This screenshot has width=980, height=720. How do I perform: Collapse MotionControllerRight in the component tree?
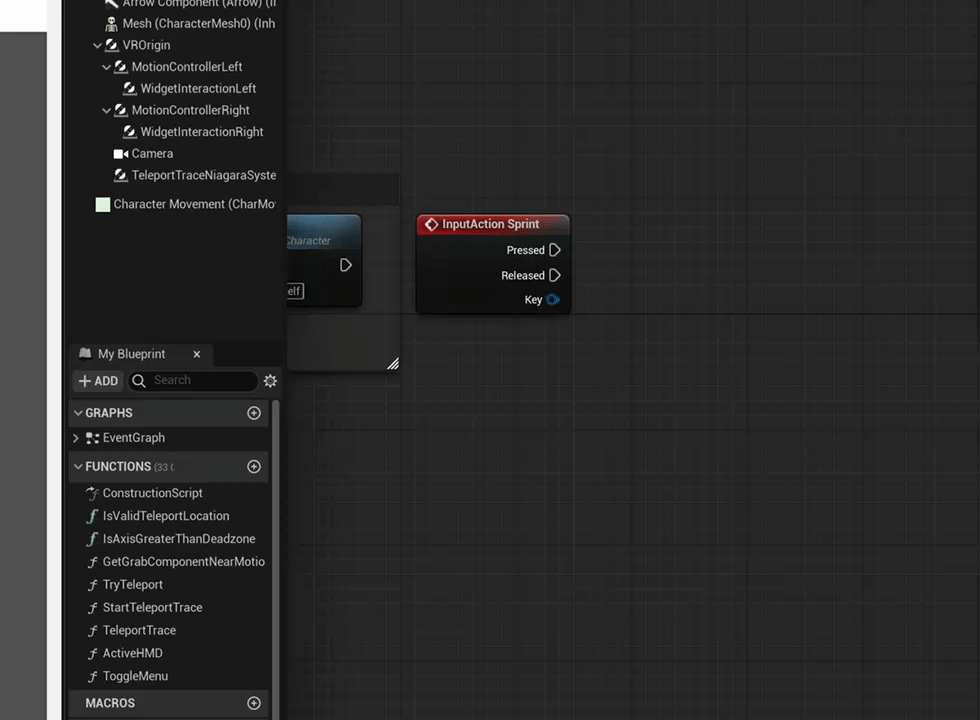click(x=106, y=110)
